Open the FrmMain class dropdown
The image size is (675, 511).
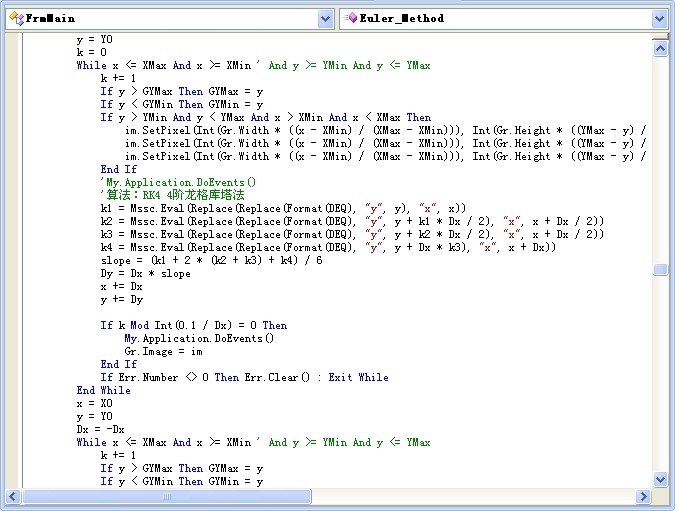326,19
